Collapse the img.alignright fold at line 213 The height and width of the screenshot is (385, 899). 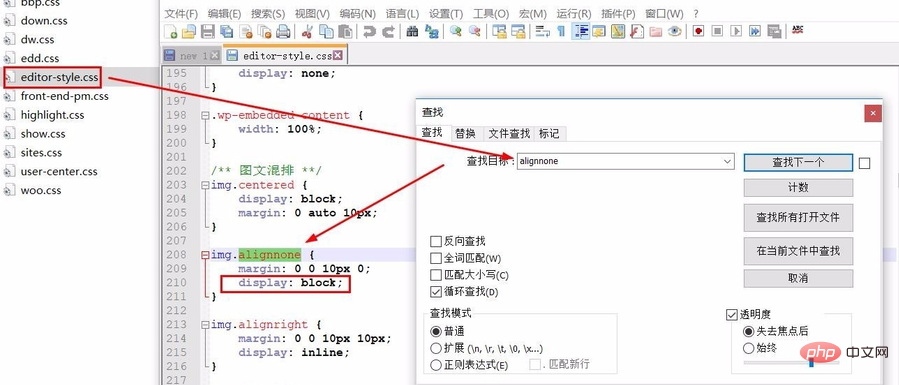(x=205, y=325)
